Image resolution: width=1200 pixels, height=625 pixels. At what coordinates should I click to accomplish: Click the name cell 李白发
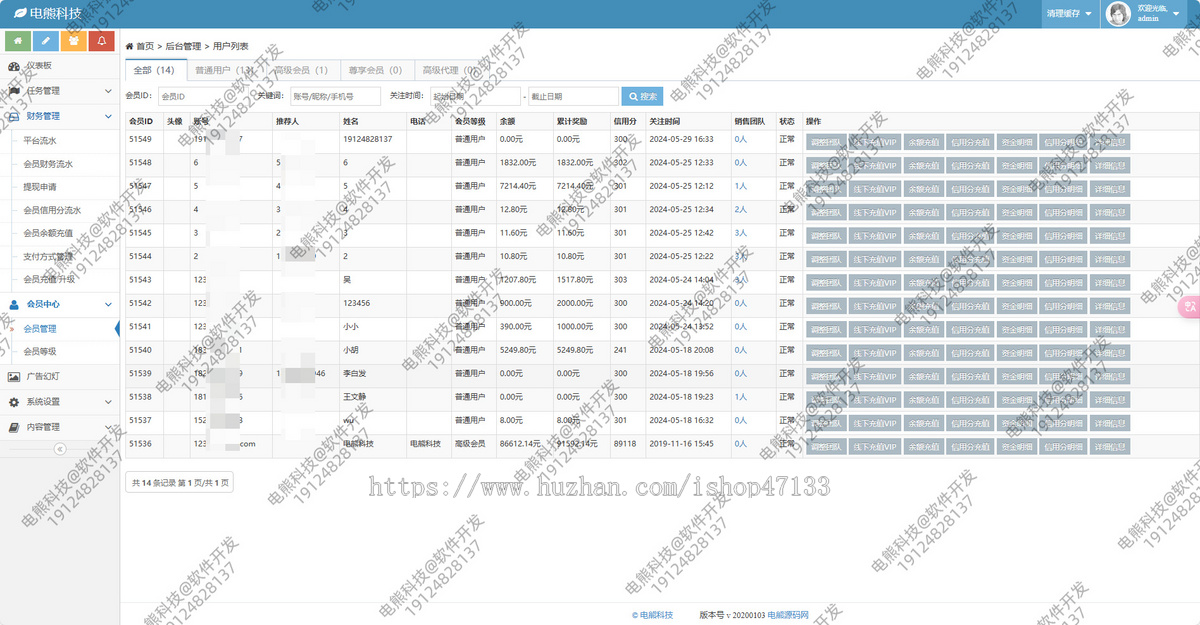click(355, 372)
